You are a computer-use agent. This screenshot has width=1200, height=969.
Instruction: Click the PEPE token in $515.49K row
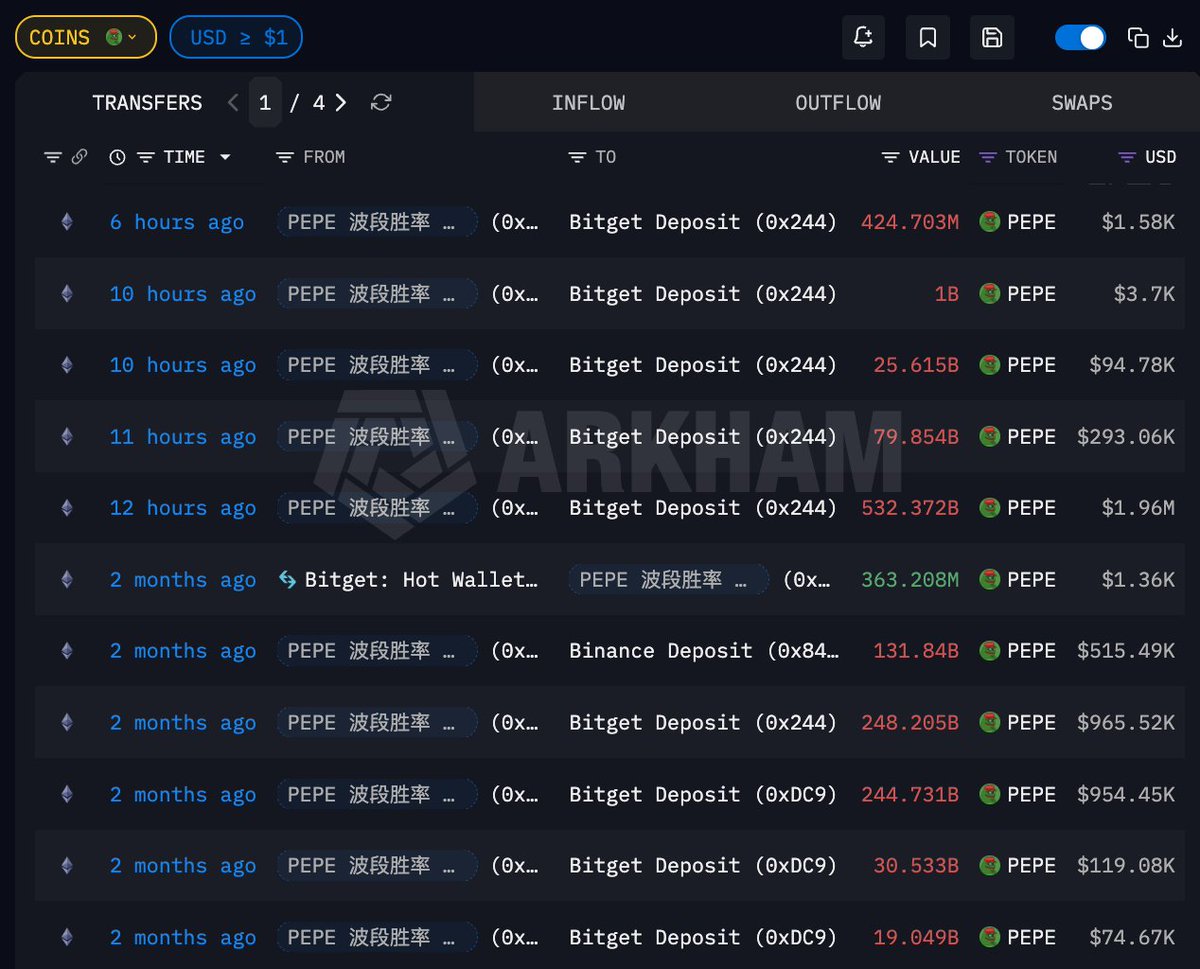pos(1018,651)
